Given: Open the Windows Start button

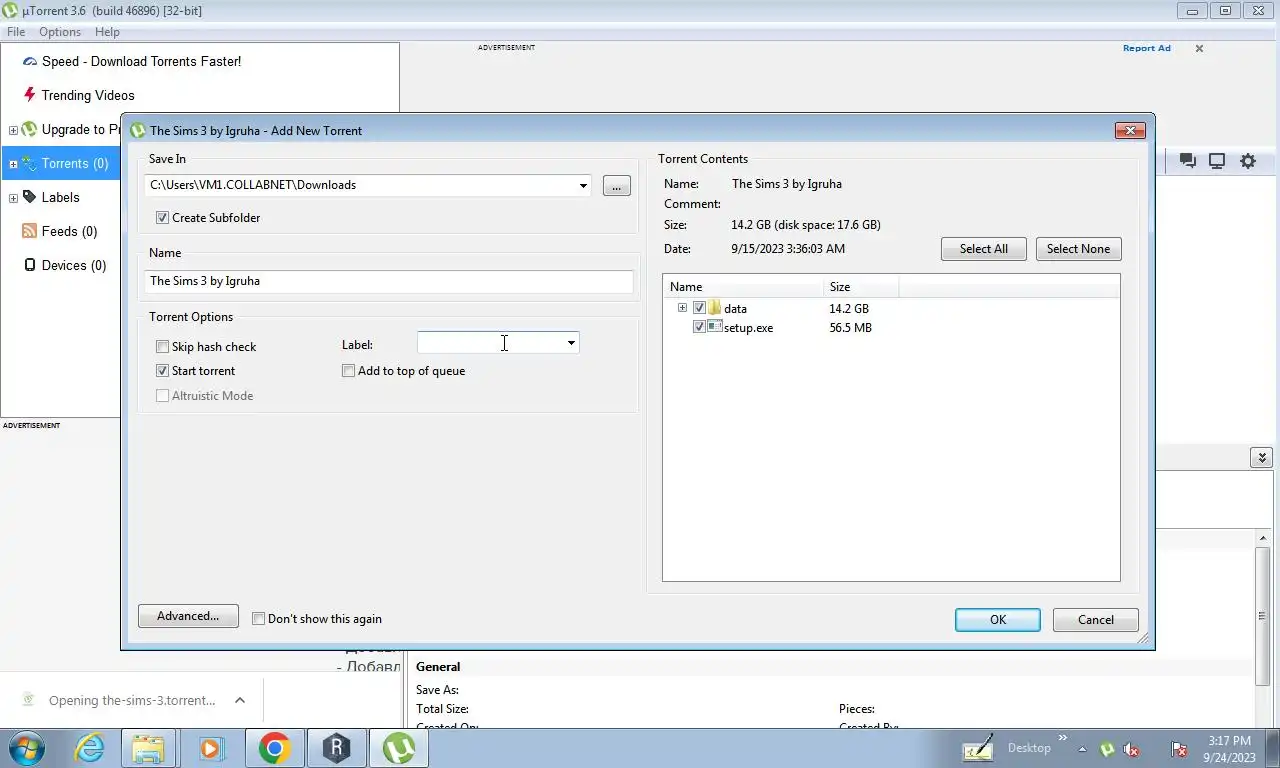Looking at the screenshot, I should [x=27, y=748].
